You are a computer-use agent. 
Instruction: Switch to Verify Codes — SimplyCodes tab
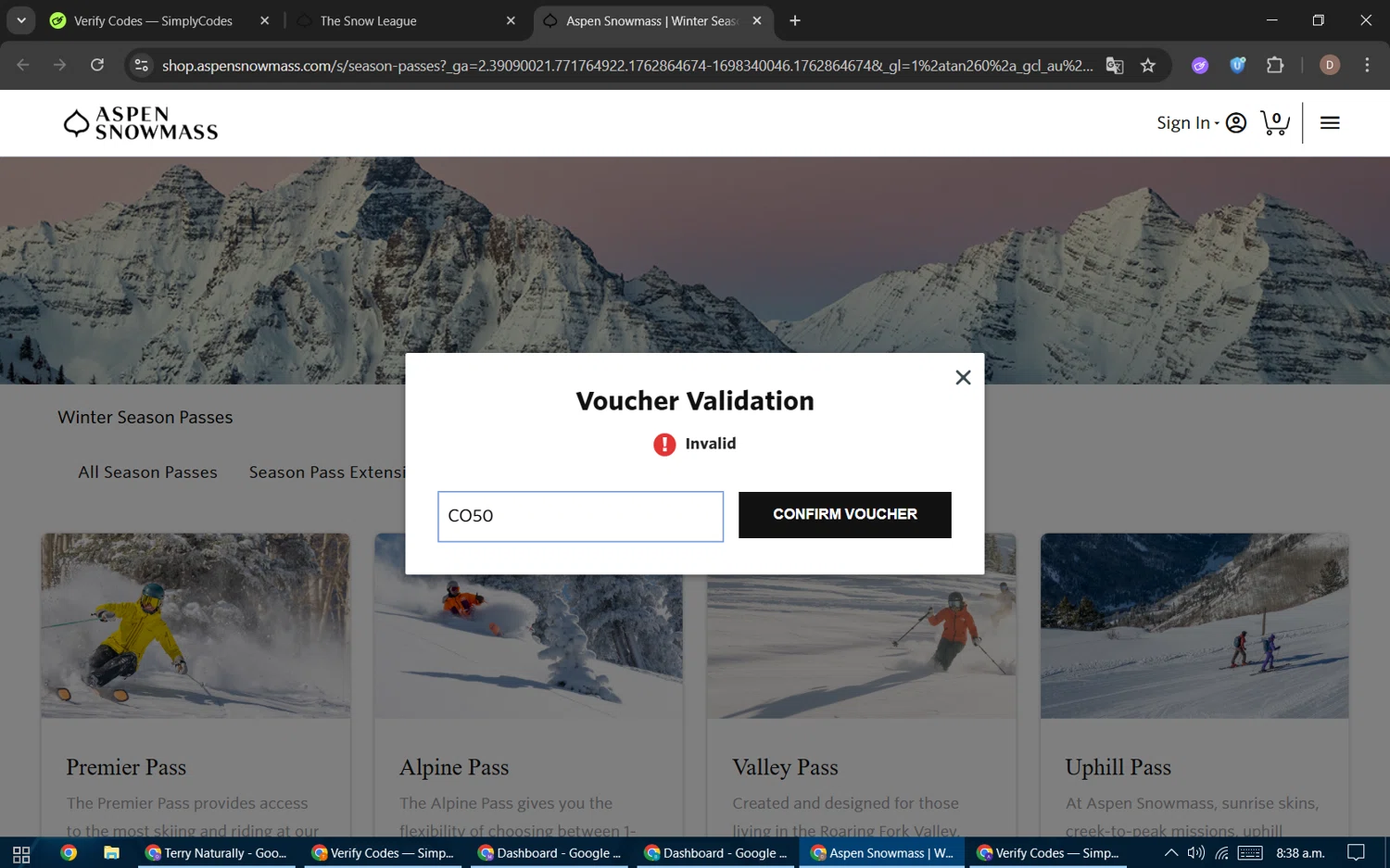click(x=153, y=20)
